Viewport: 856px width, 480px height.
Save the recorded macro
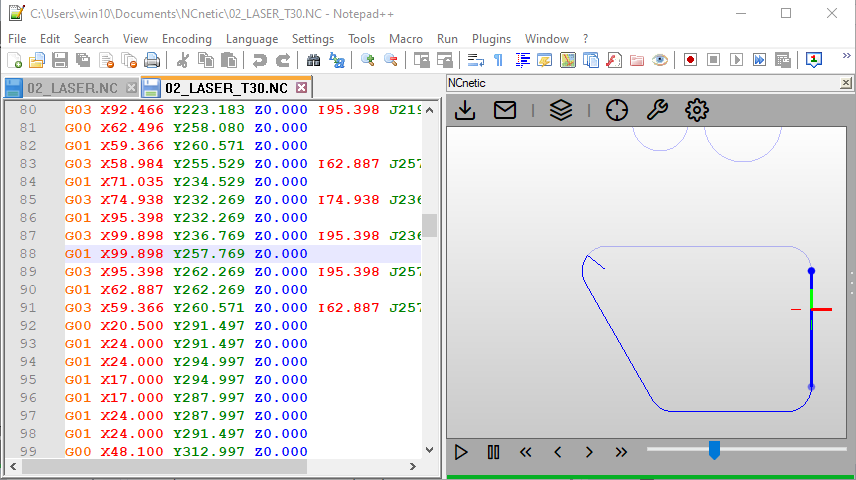pos(783,60)
